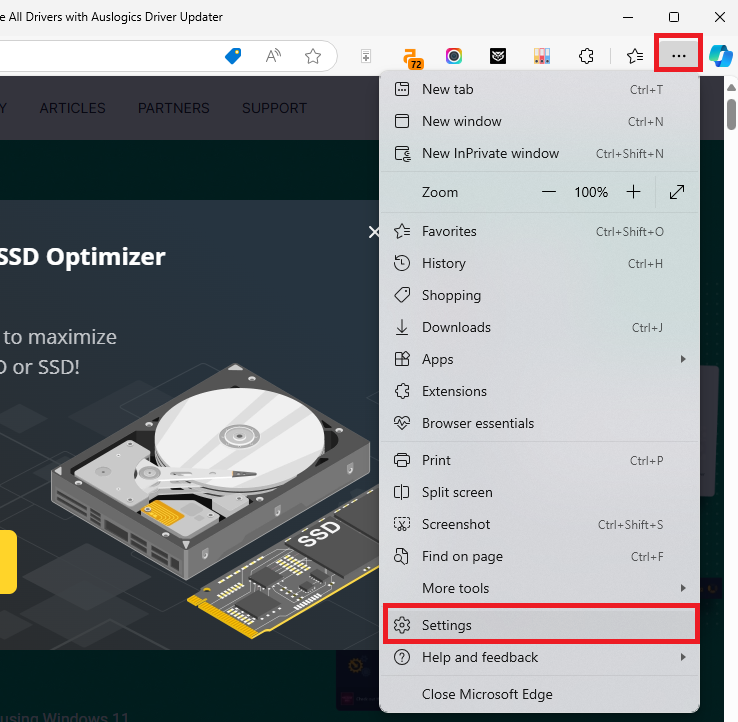Expand the Apps submenu
This screenshot has height=722, width=738.
(x=539, y=360)
